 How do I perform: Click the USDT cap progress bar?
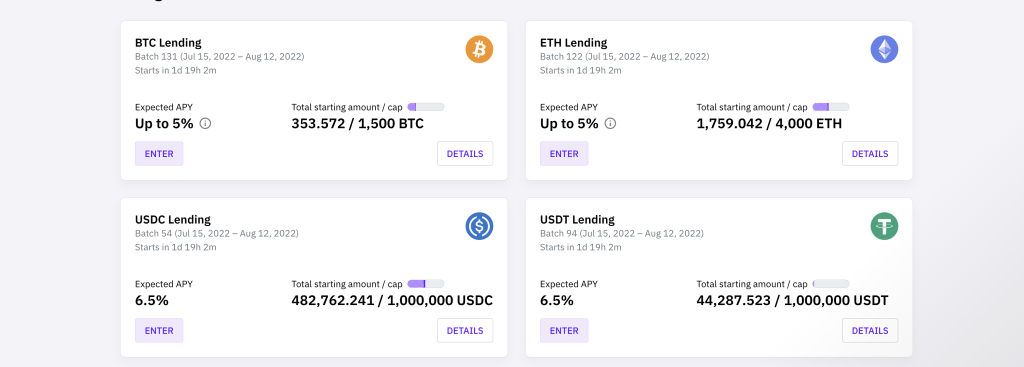(831, 284)
